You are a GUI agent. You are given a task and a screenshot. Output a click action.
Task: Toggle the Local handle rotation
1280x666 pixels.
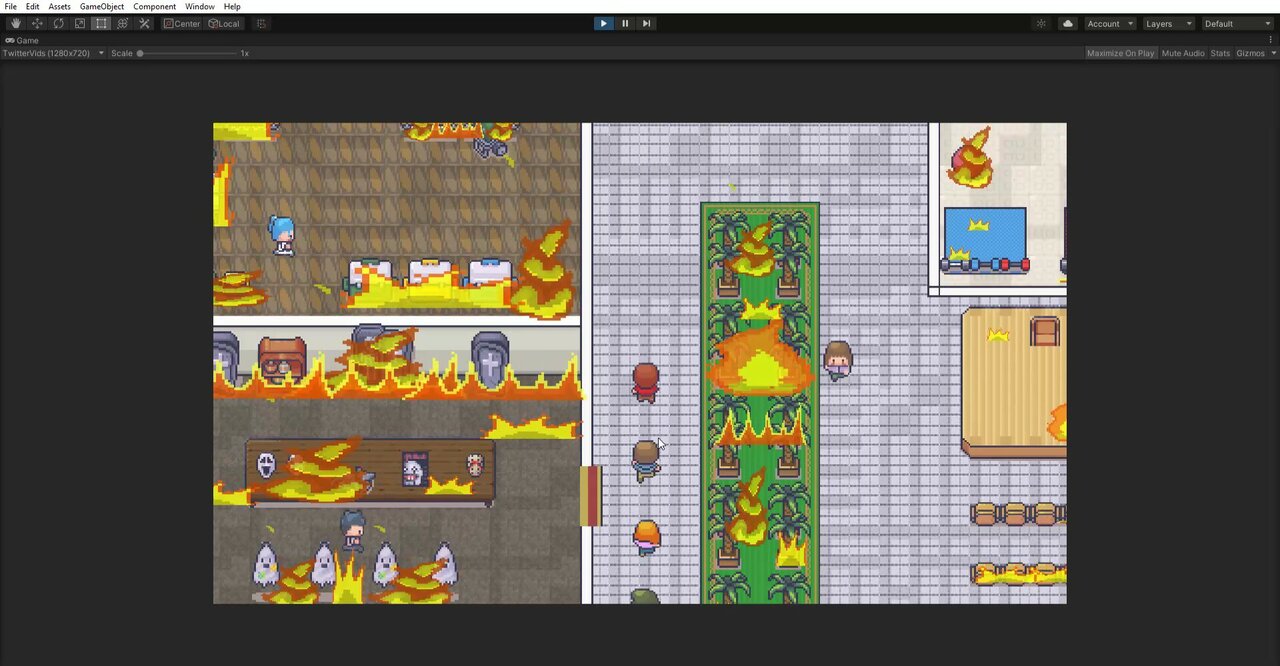click(224, 23)
